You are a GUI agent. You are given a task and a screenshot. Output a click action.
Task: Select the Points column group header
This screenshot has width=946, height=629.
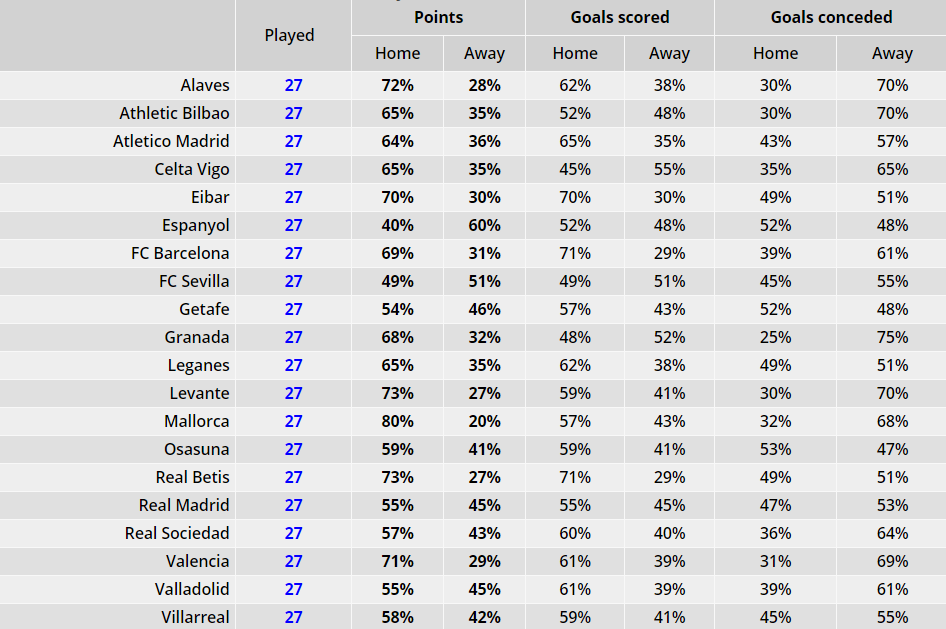439,17
